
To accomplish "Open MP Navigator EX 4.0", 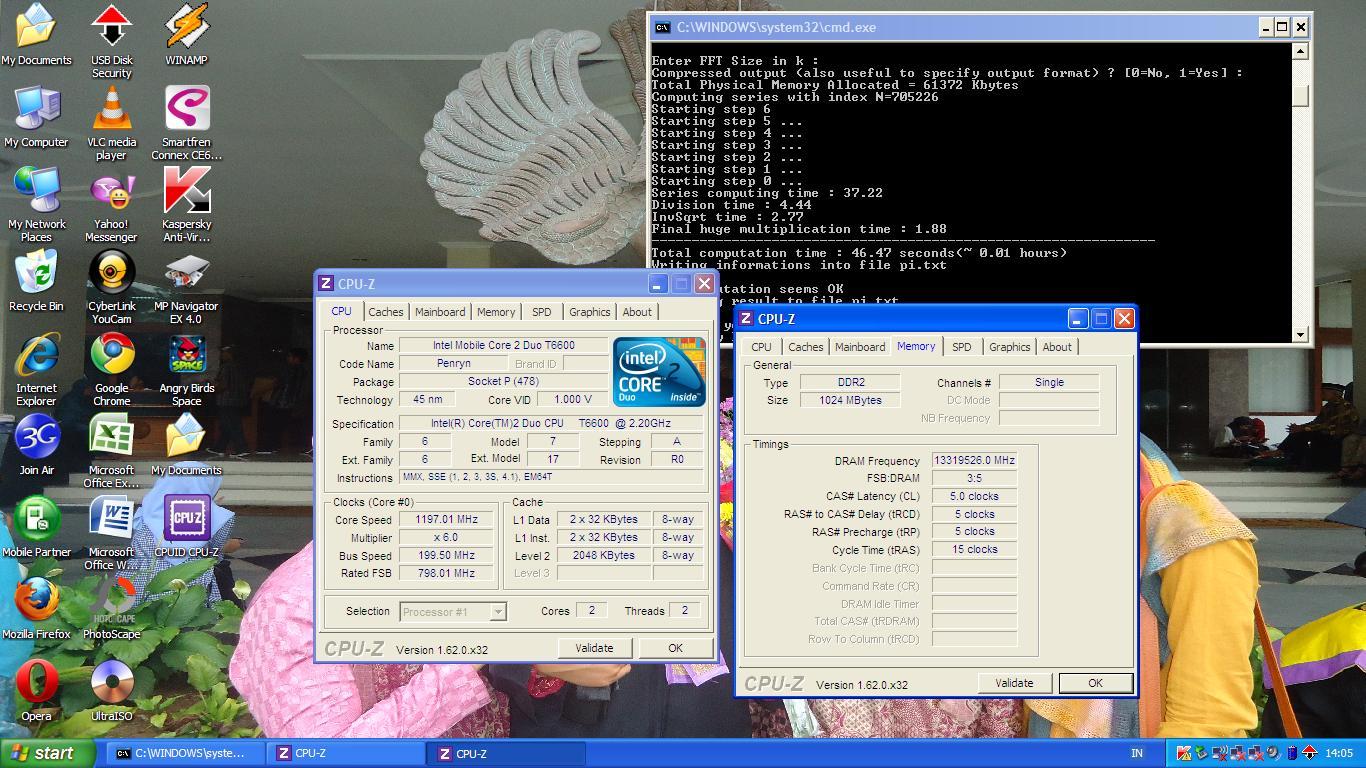I will [x=186, y=286].
